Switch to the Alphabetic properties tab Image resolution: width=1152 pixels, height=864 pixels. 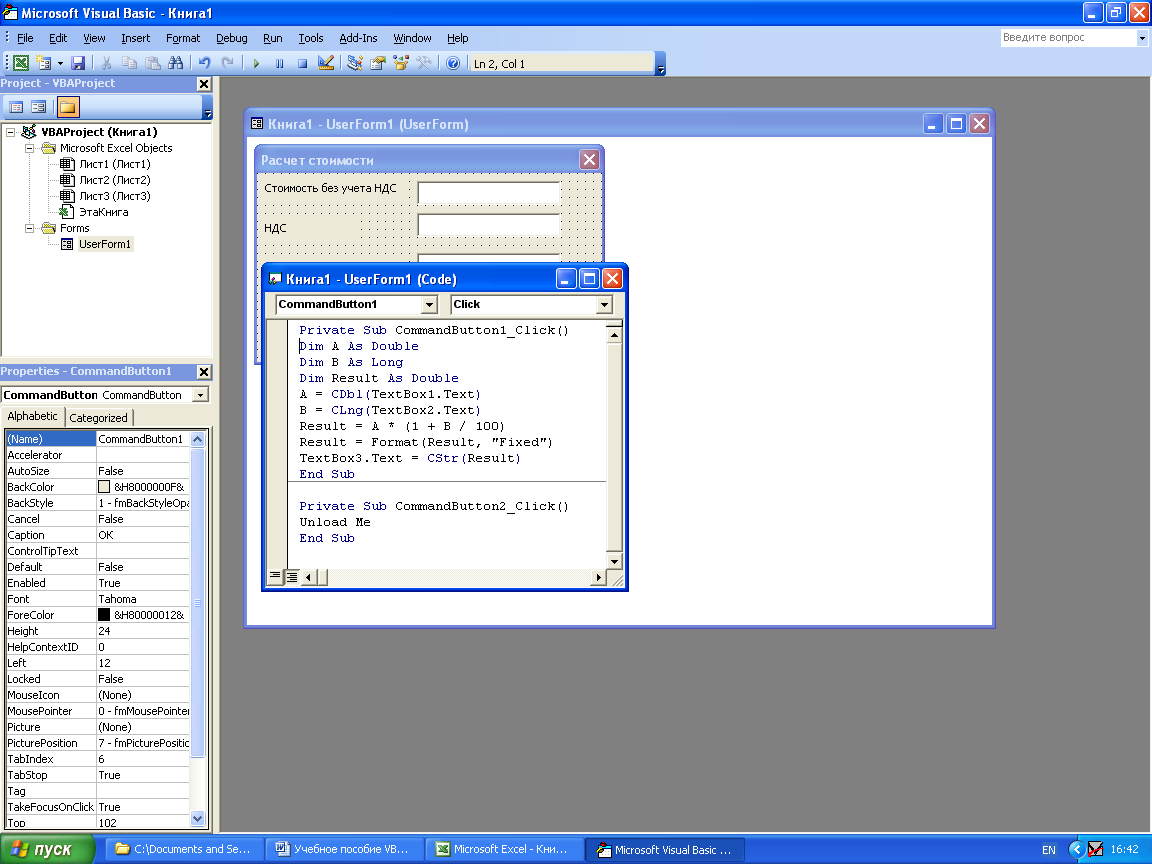(x=32, y=417)
